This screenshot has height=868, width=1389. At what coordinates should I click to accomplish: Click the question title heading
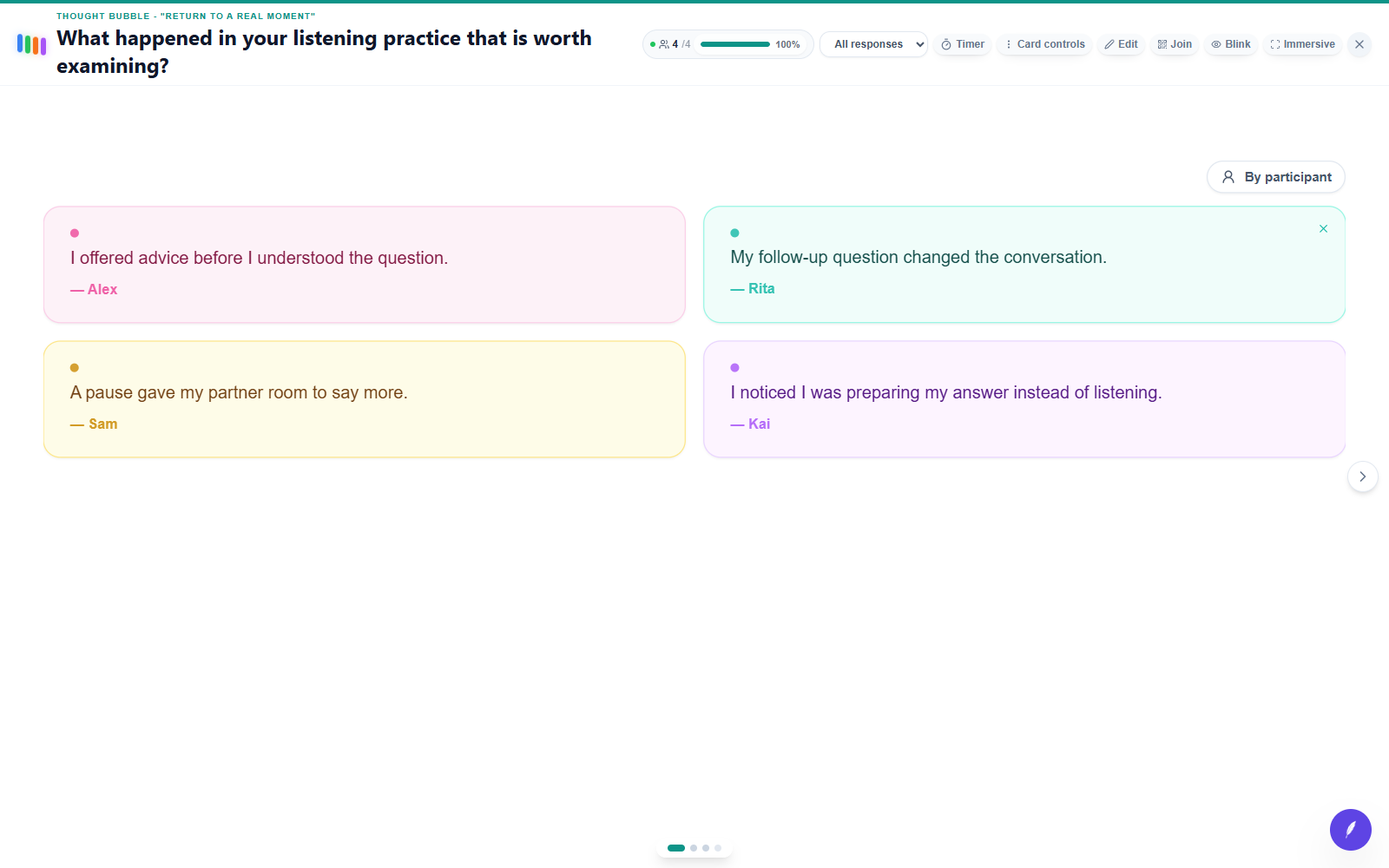click(x=325, y=52)
